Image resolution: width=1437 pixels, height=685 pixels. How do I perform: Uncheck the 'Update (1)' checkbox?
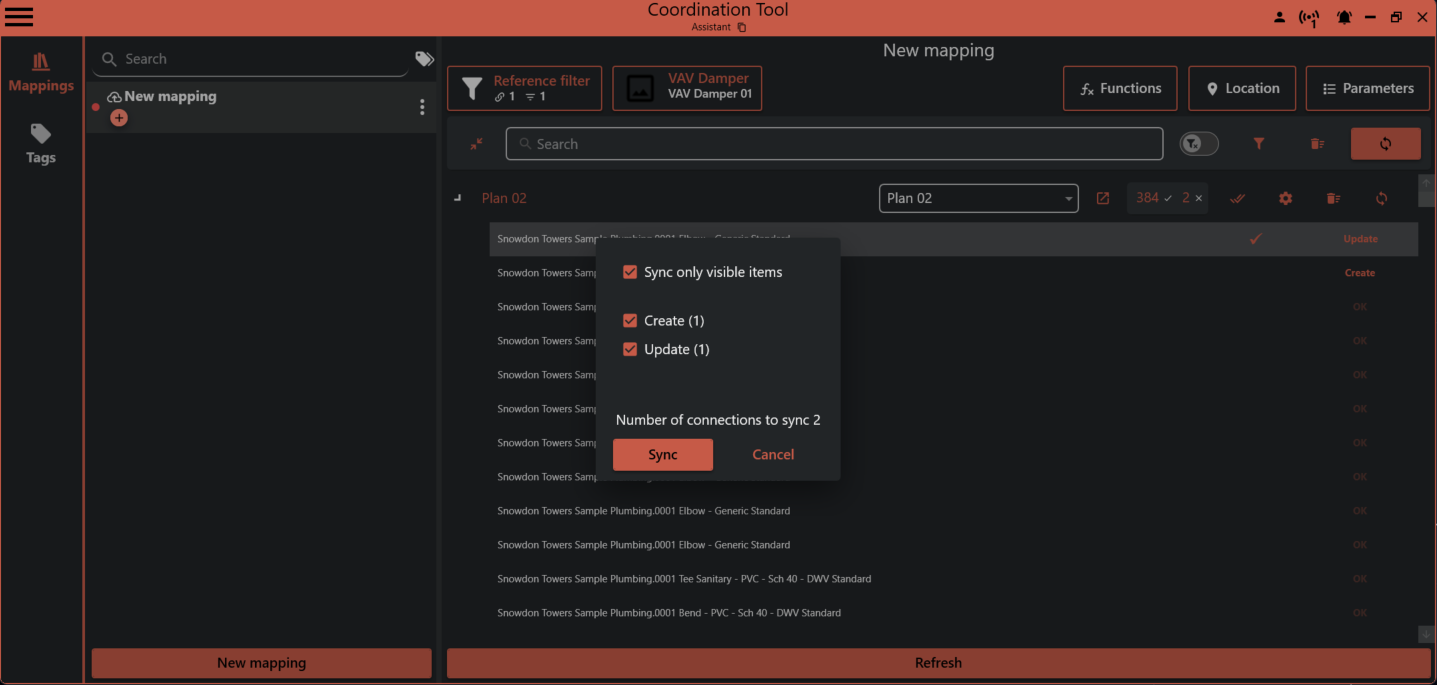[630, 349]
